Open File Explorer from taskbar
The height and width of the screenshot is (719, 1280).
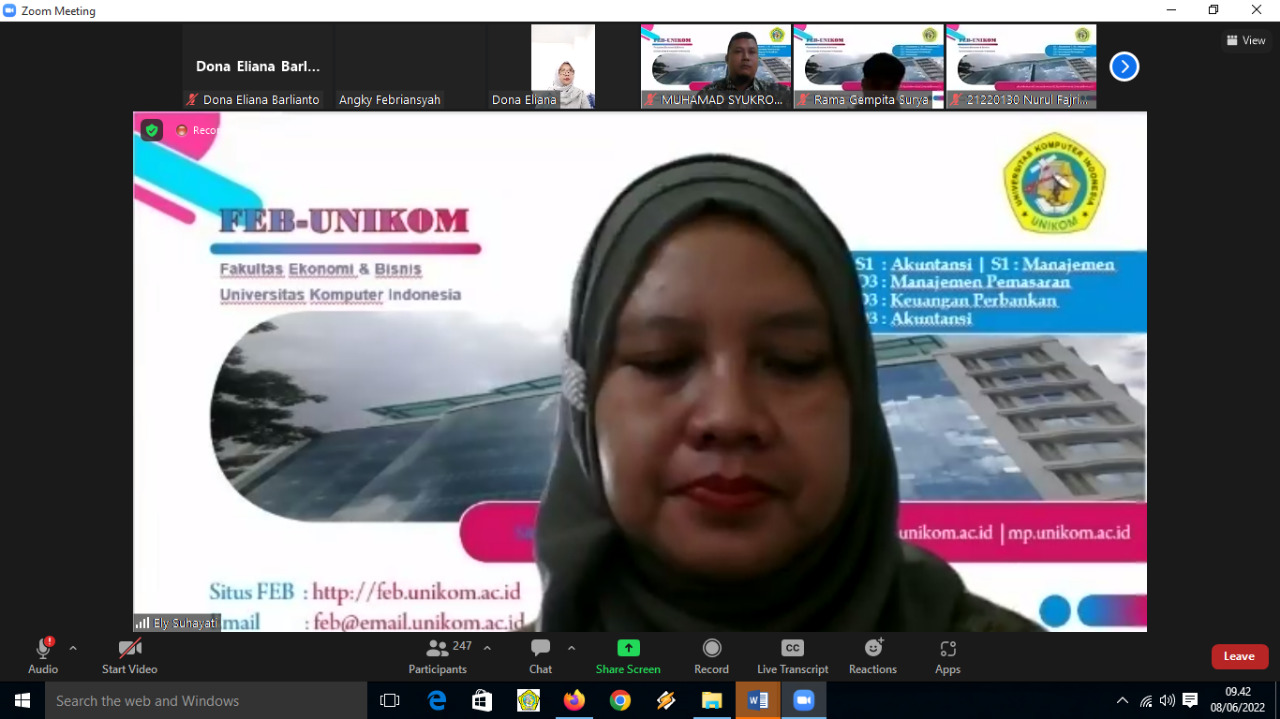click(712, 701)
